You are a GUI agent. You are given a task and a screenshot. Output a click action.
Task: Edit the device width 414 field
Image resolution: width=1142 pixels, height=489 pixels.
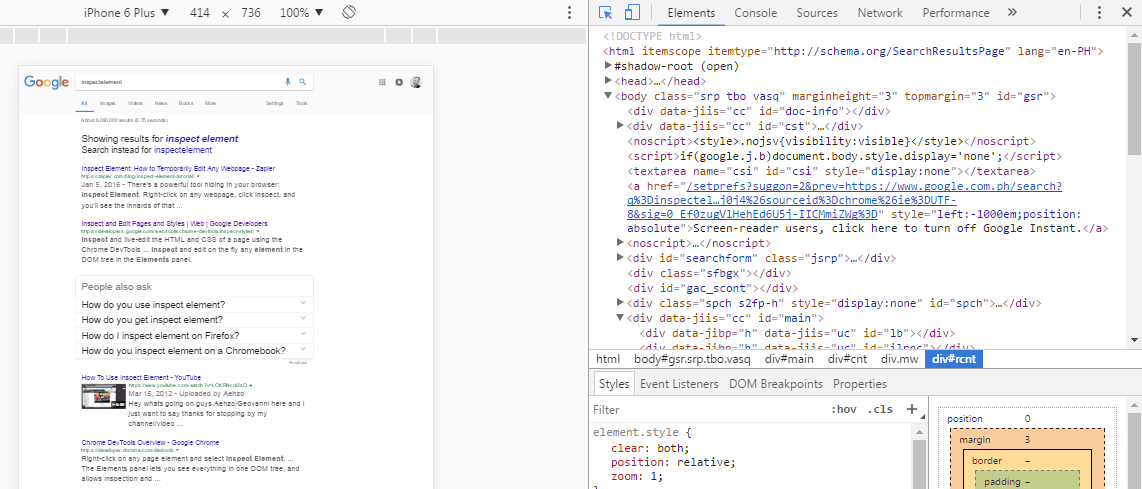200,12
